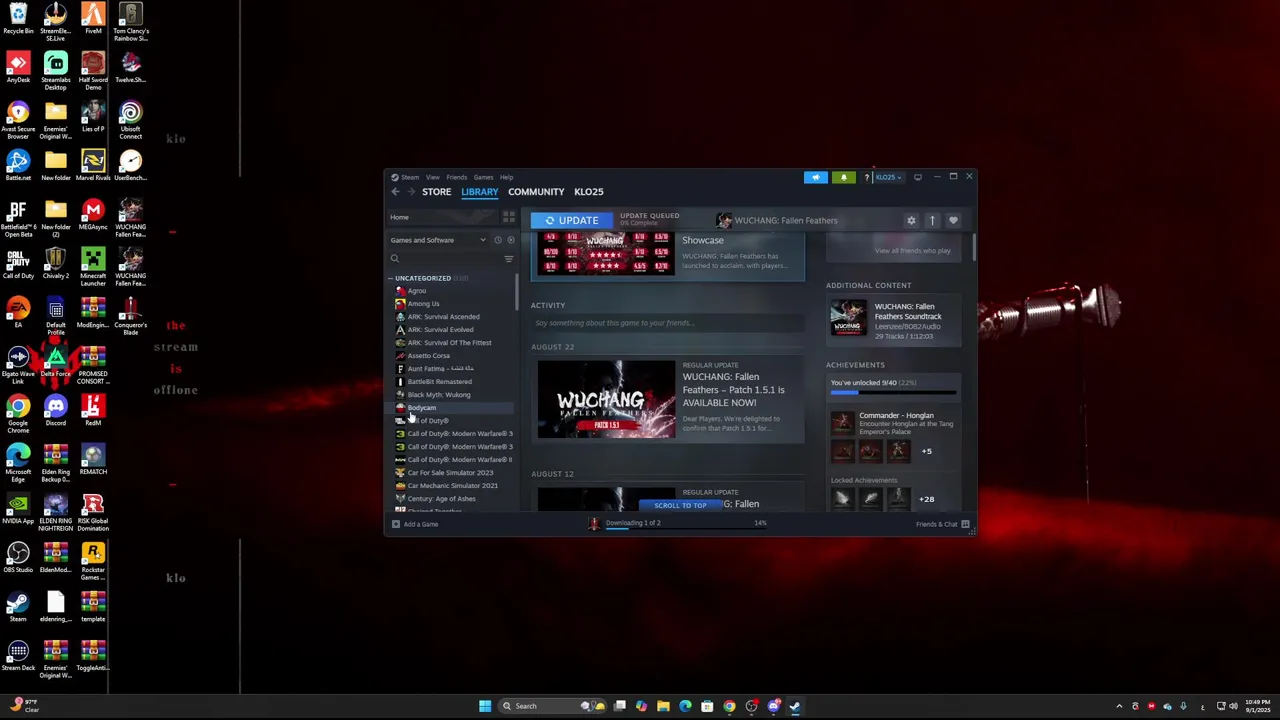Open View menu
1280x720 pixels.
pos(432,177)
